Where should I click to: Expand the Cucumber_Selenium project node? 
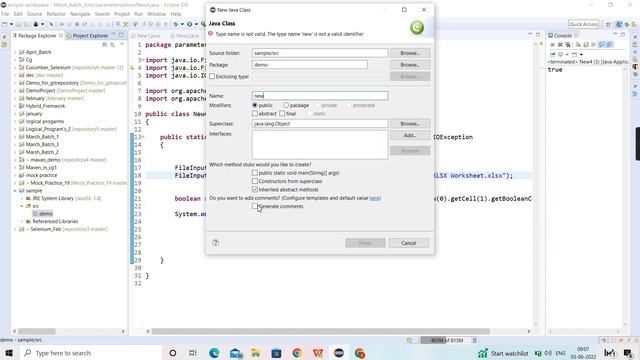click(15, 68)
